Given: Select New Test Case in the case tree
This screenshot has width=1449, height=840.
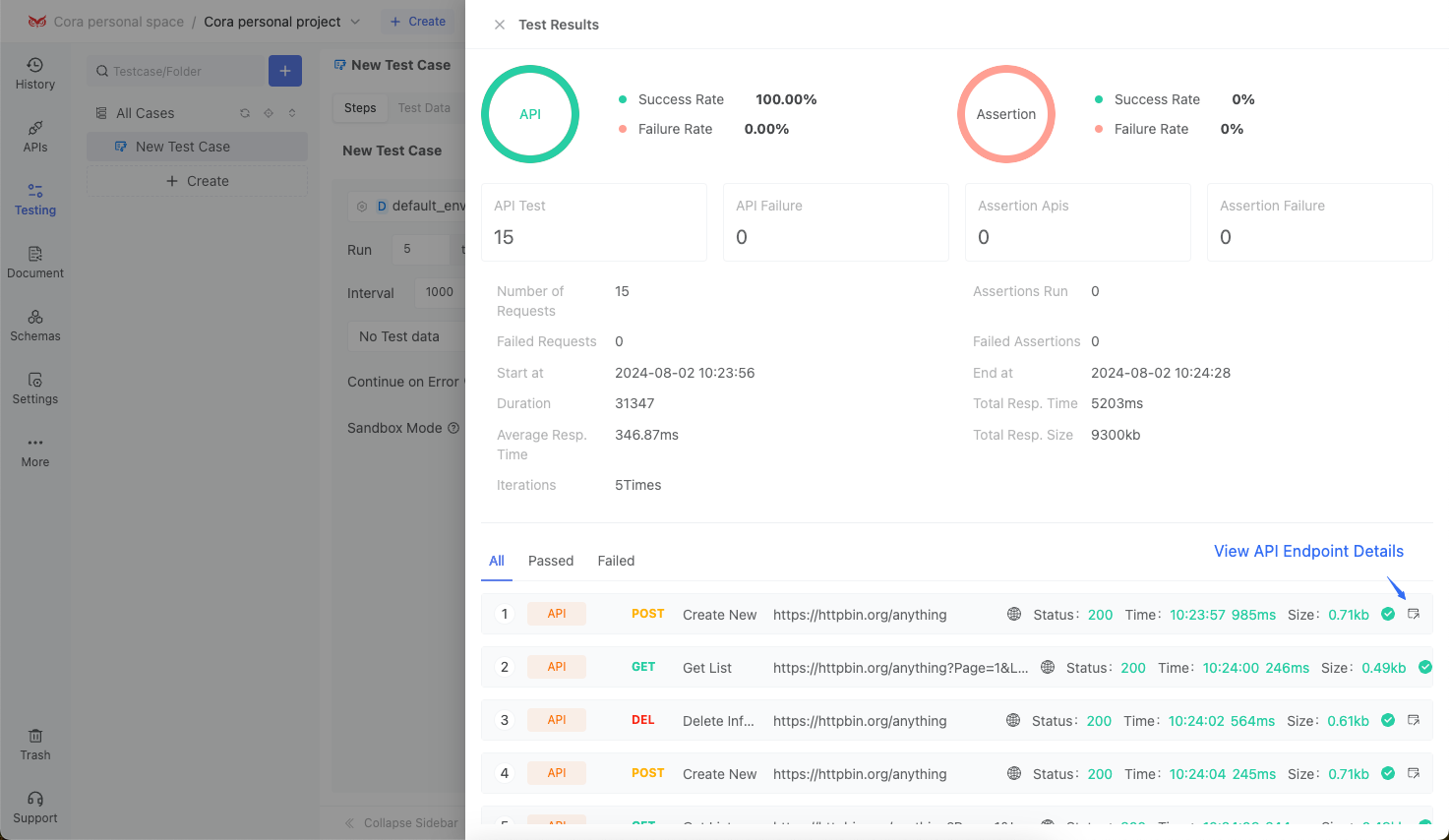Looking at the screenshot, I should tap(197, 147).
